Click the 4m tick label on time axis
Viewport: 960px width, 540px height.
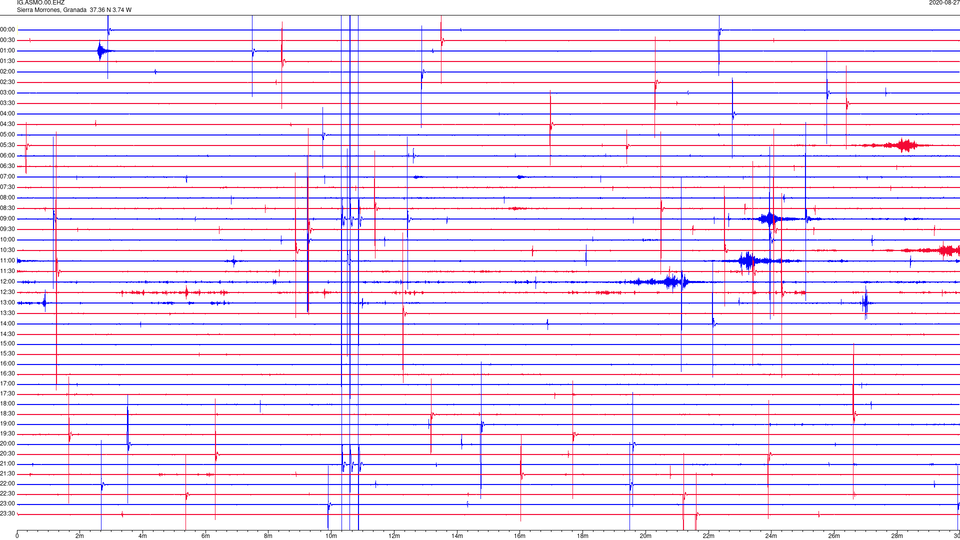pyautogui.click(x=143, y=536)
